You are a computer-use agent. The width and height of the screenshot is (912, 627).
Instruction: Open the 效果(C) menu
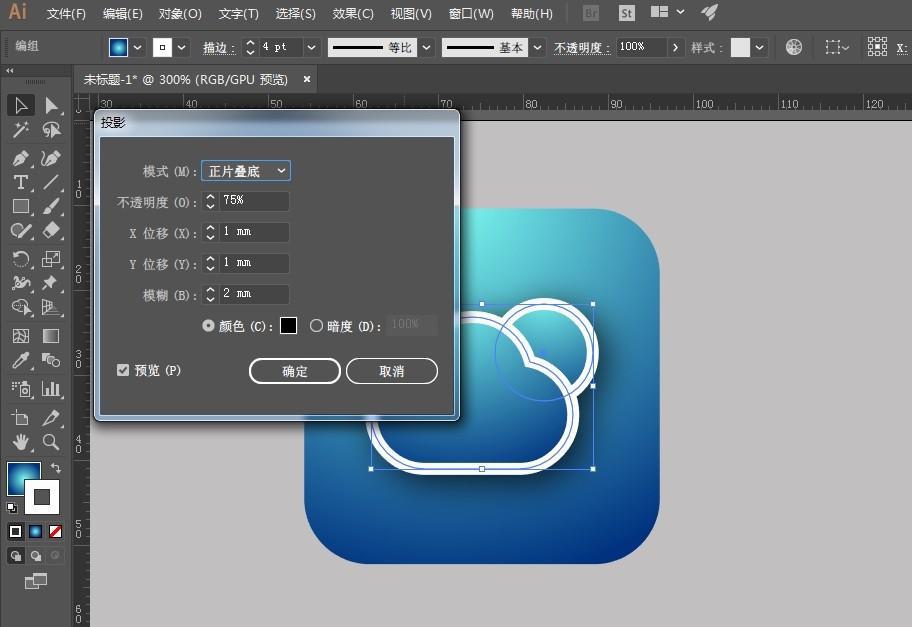tap(353, 13)
